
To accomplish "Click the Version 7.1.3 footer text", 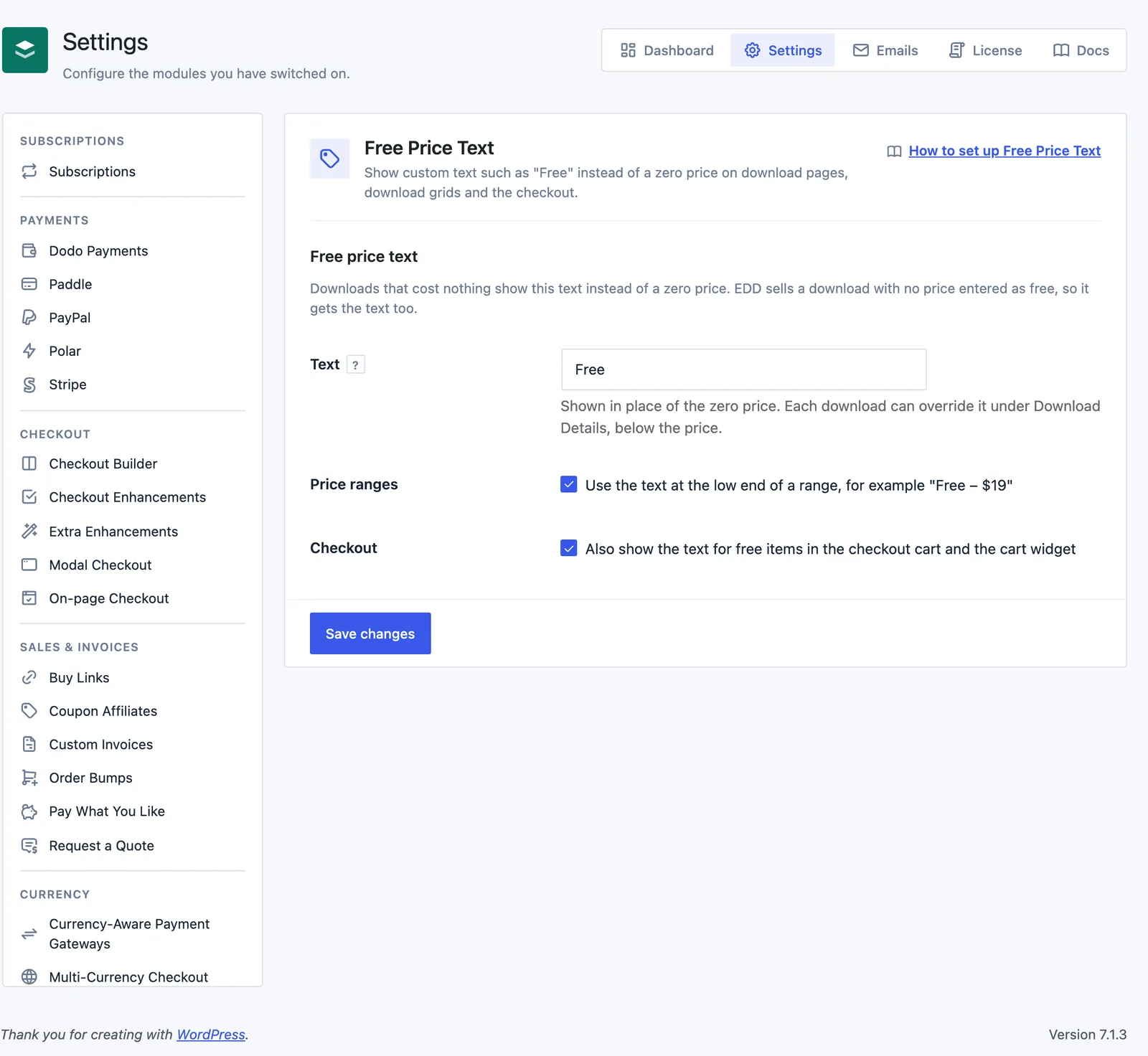I will pos(1087,1034).
